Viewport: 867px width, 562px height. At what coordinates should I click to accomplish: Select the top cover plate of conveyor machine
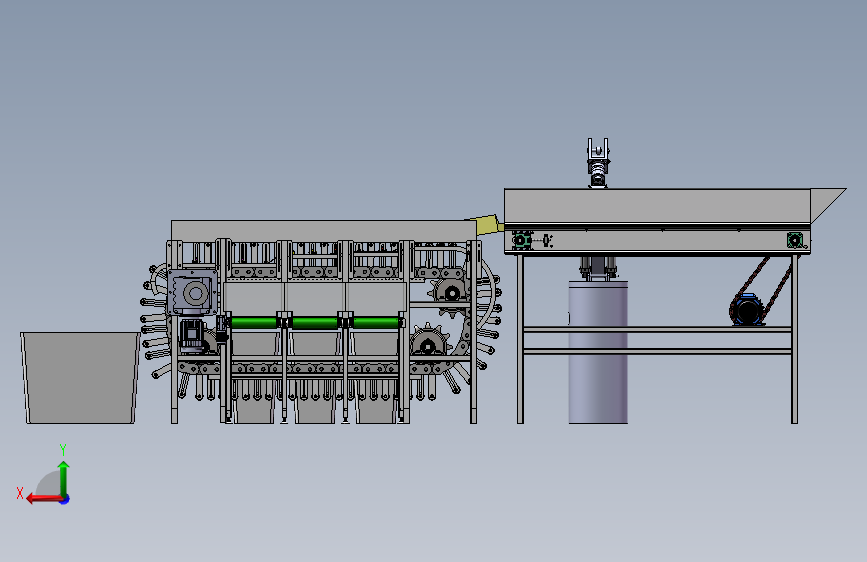323,230
